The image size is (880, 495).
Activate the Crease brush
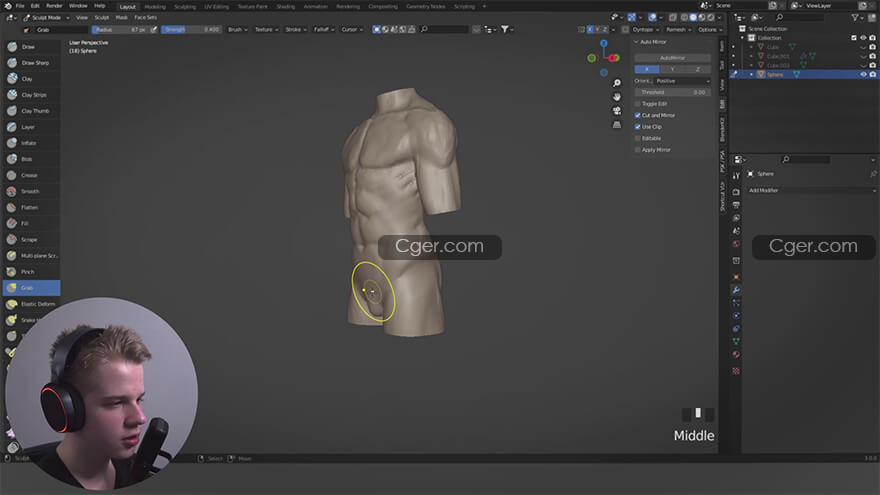click(x=31, y=176)
